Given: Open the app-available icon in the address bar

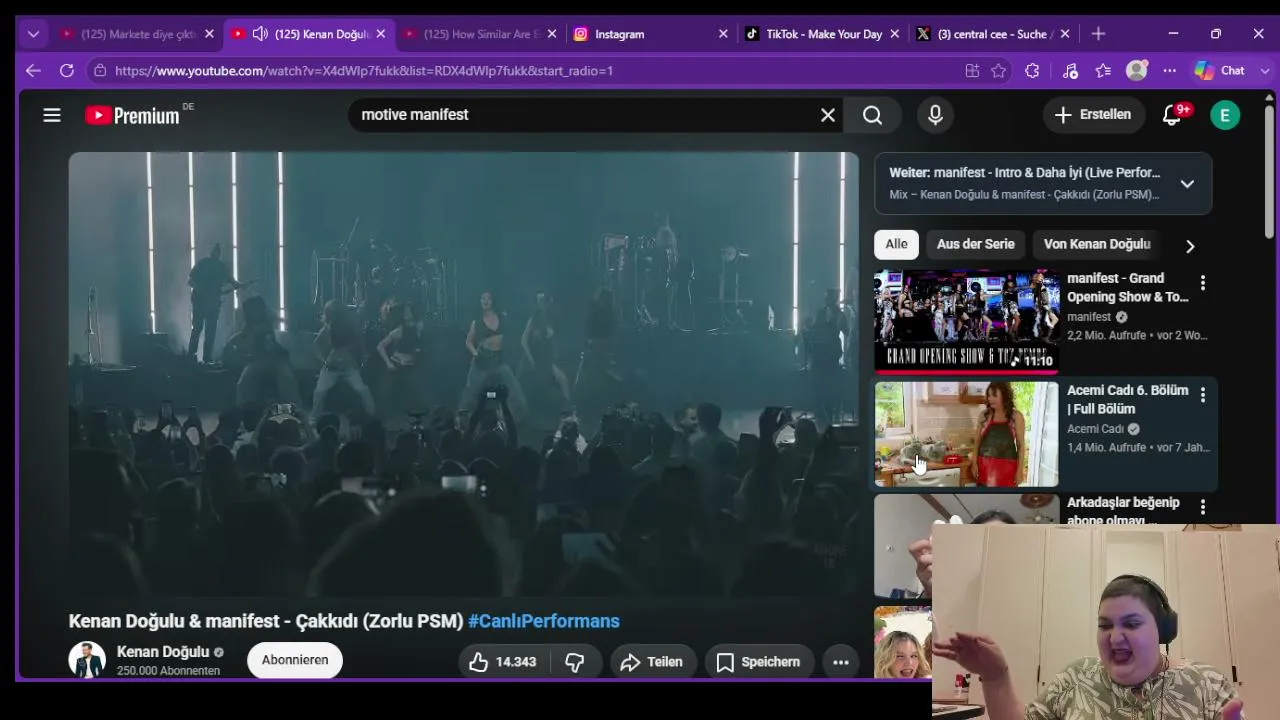Looking at the screenshot, I should coord(972,71).
